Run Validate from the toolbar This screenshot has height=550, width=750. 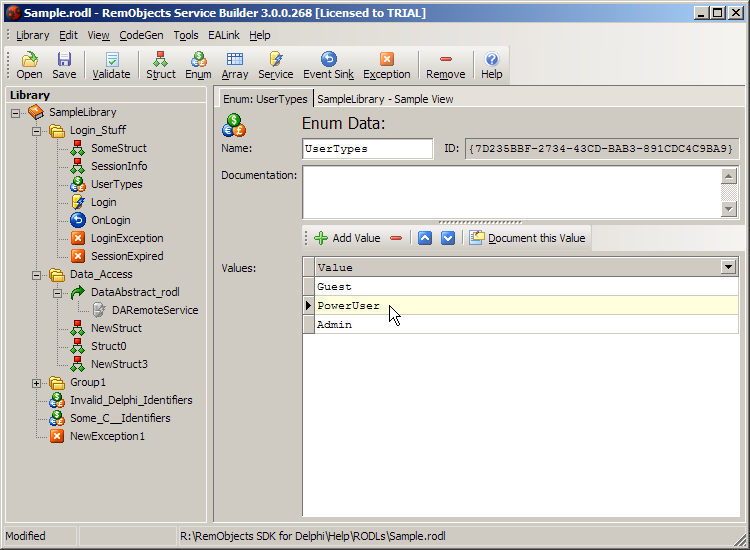pyautogui.click(x=111, y=59)
